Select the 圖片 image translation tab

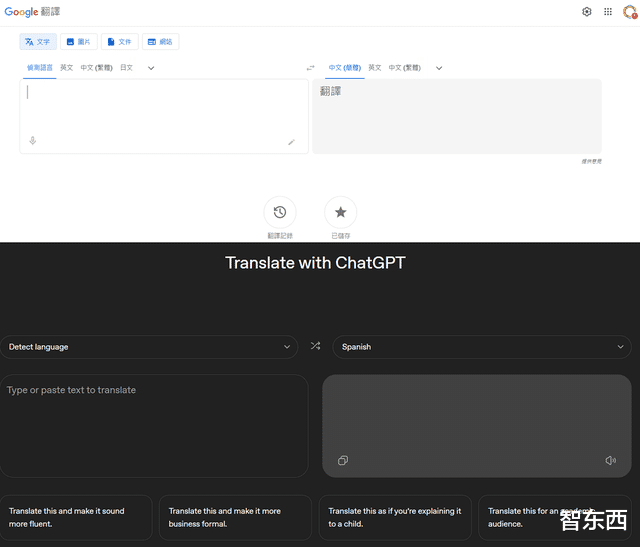[79, 42]
